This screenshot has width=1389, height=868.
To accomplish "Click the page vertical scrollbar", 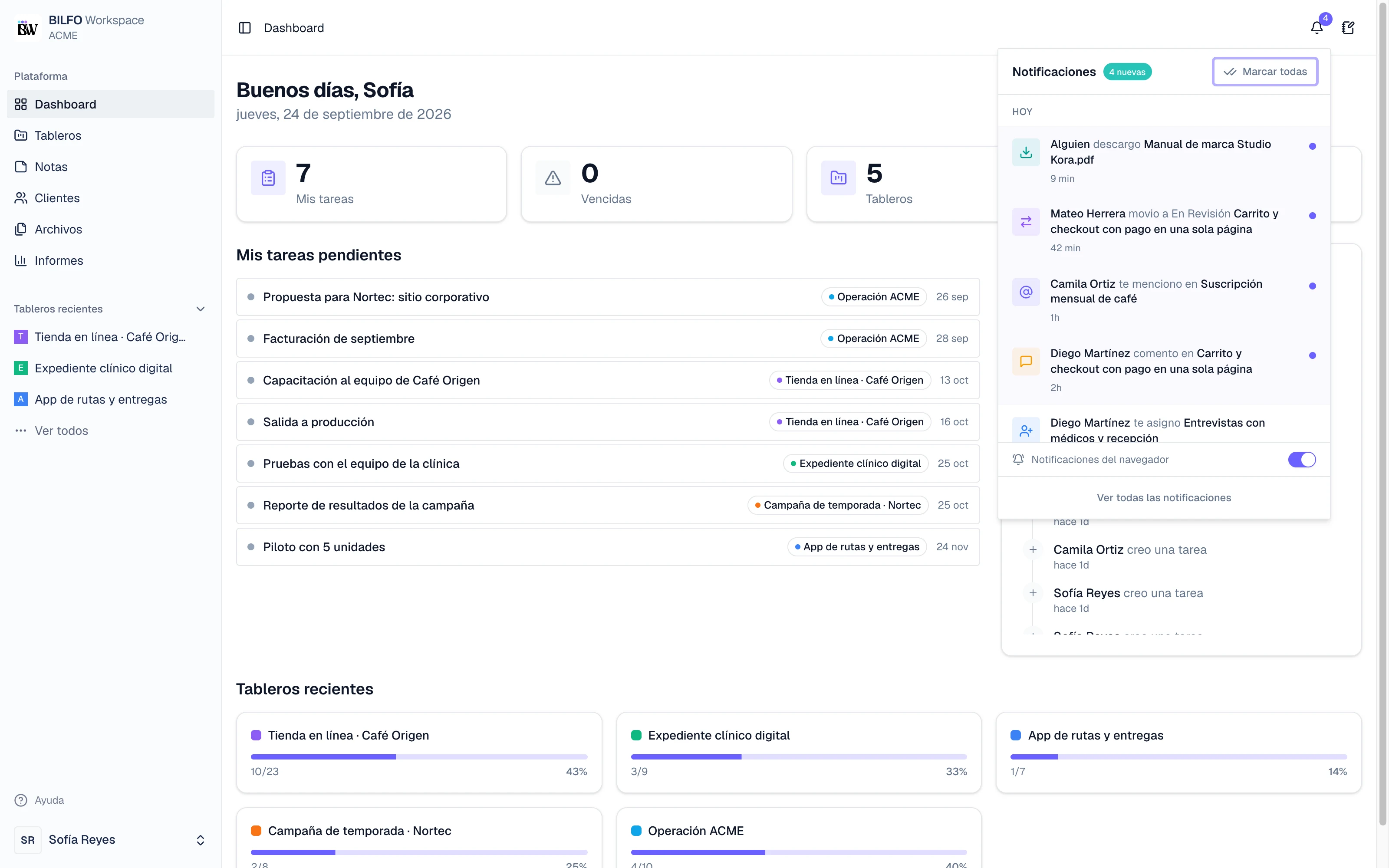I will click(1382, 413).
